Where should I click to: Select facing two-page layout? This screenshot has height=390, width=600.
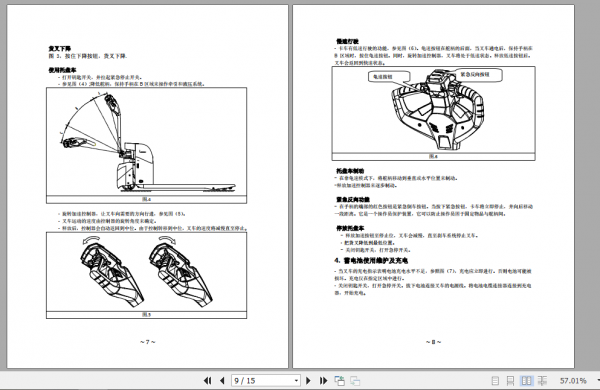527,380
